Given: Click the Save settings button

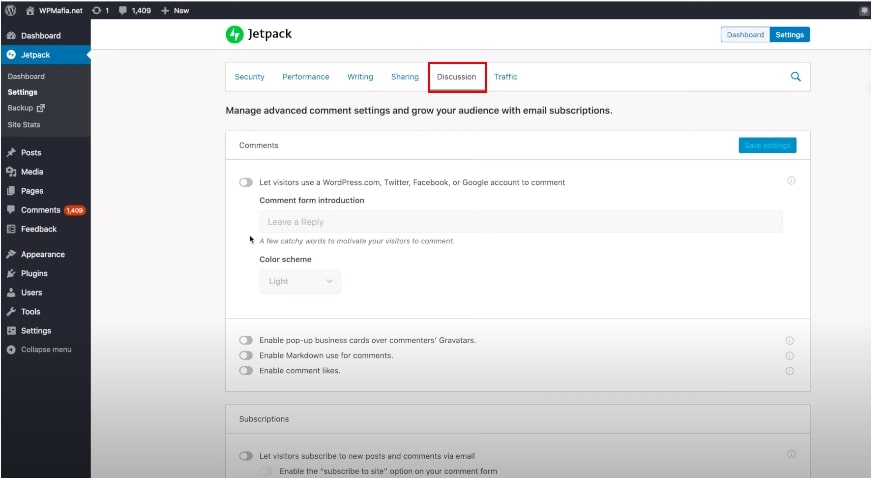Looking at the screenshot, I should (x=767, y=145).
